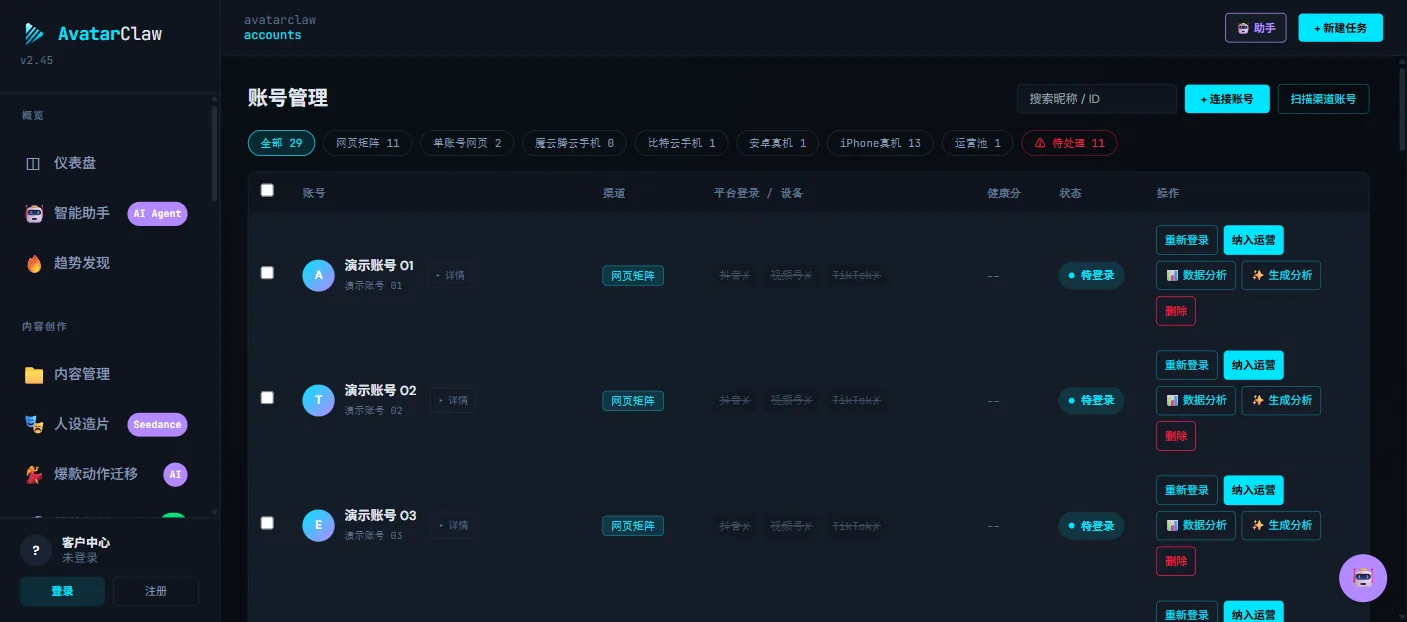Focus the 搜索昵称 / ID search field
1407x622 pixels.
click(1097, 99)
